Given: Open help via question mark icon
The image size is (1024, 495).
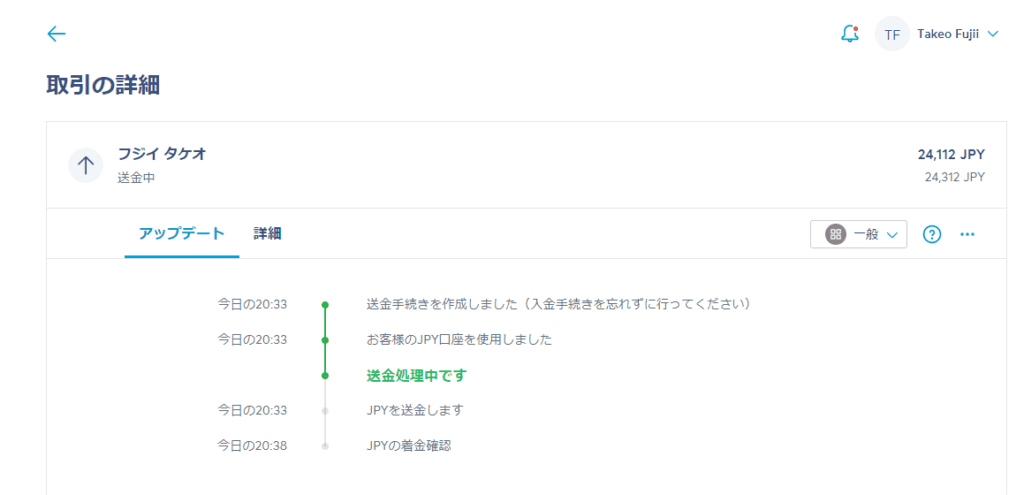Looking at the screenshot, I should pos(932,234).
